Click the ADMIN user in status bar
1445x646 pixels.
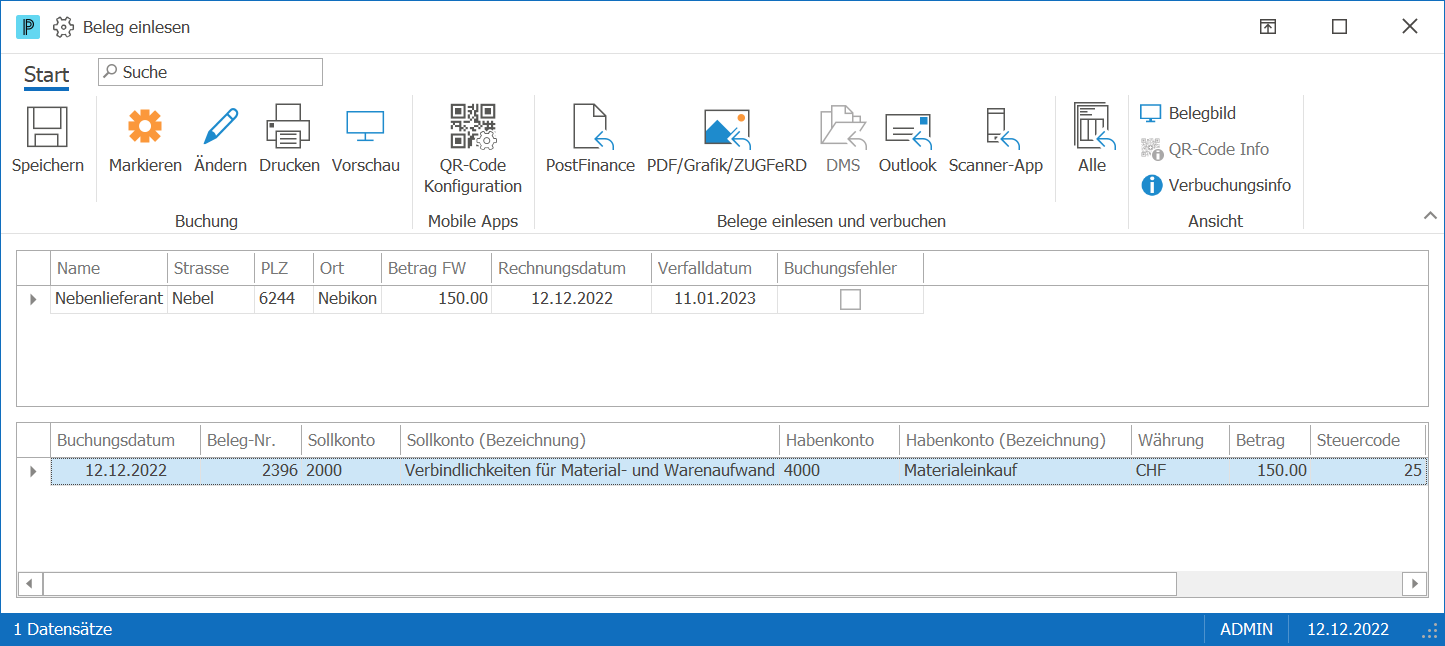(x=1246, y=629)
